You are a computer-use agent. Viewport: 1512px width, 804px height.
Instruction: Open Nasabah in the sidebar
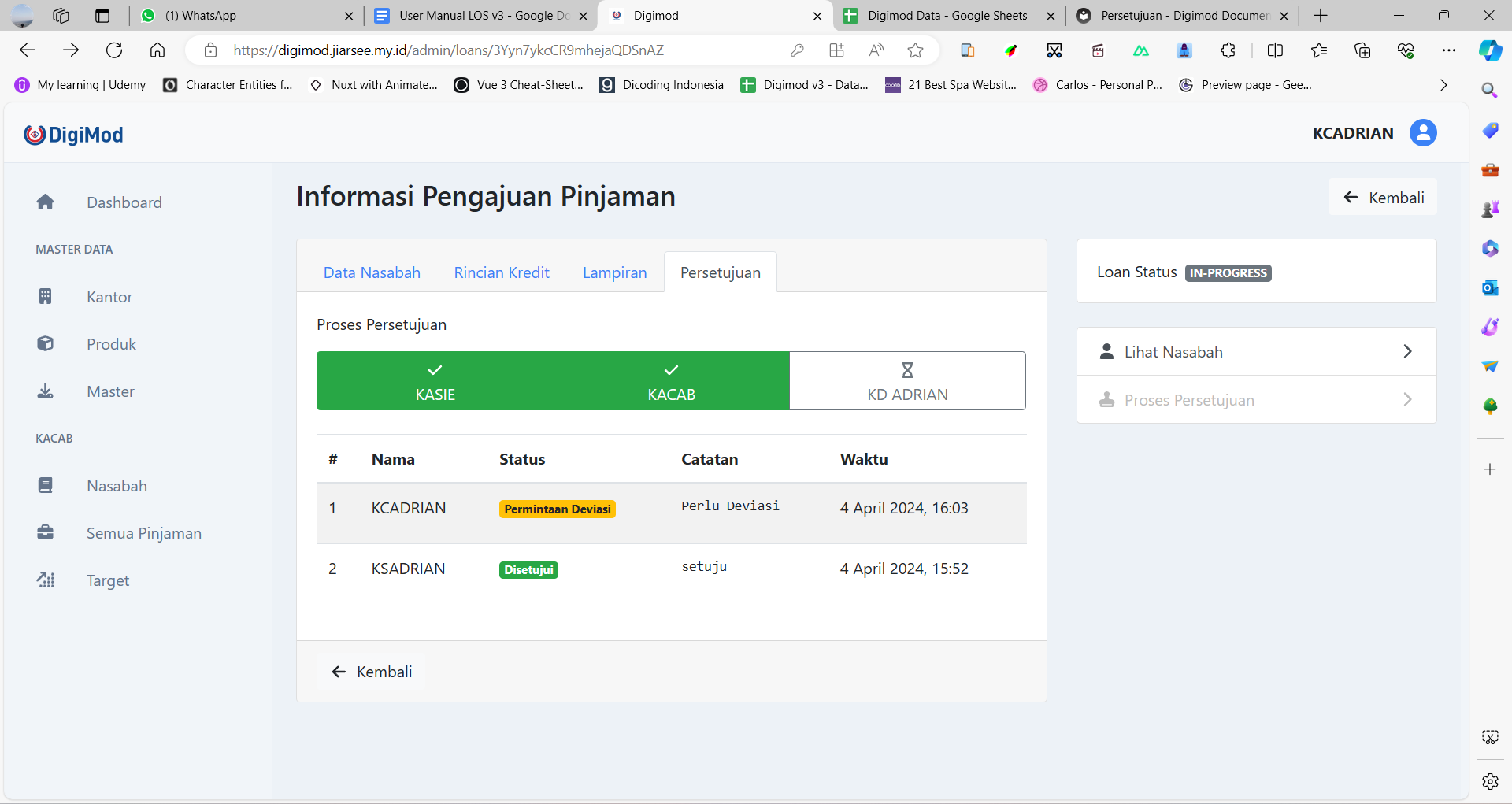117,486
